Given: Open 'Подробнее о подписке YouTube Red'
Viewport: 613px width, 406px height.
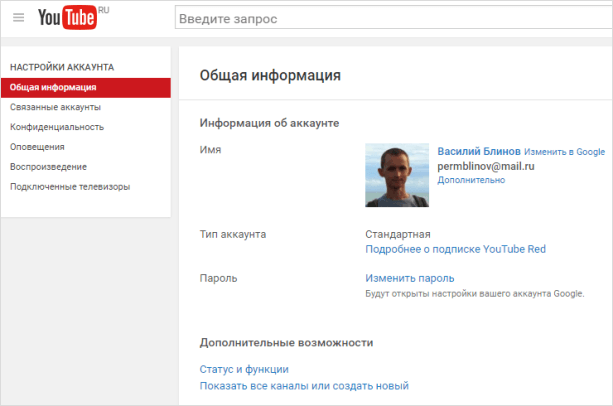Looking at the screenshot, I should (455, 249).
